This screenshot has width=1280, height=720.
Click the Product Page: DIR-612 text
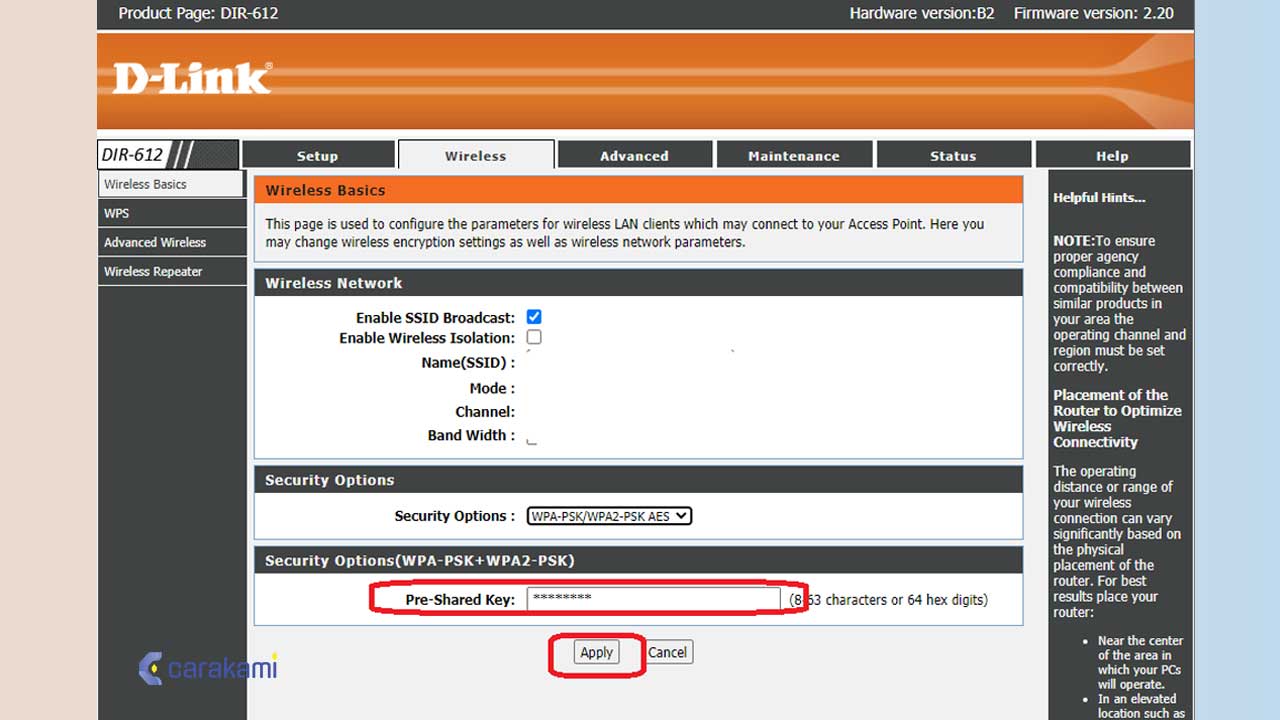pyautogui.click(x=198, y=13)
